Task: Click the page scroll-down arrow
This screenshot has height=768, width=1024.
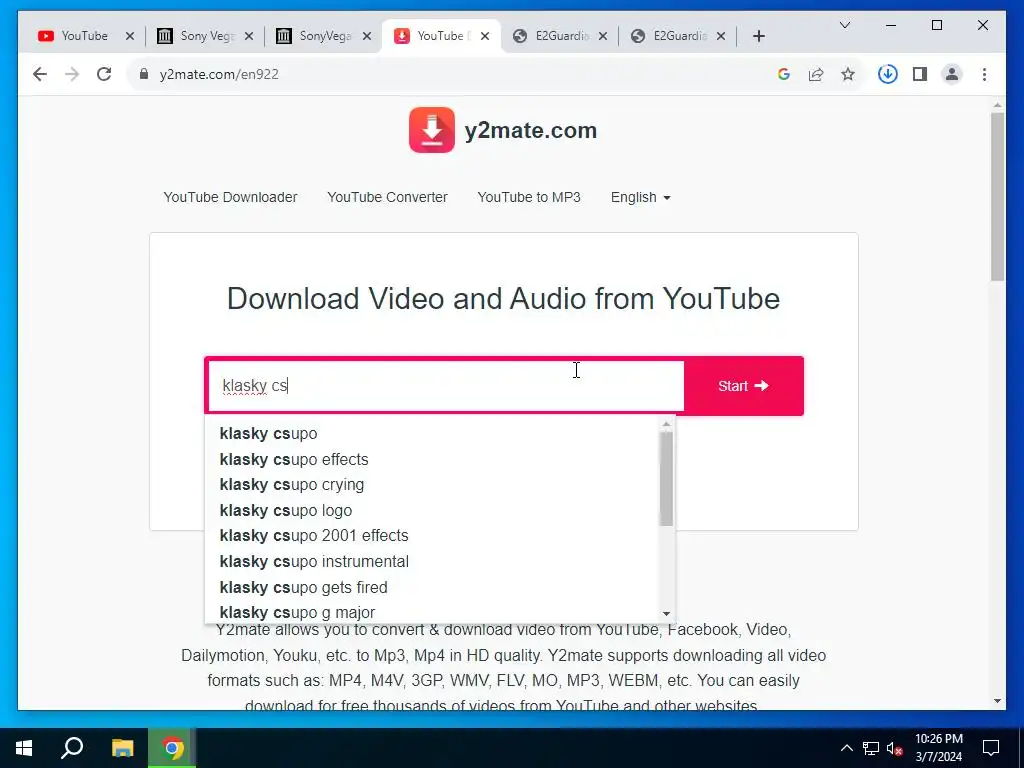Action: (997, 701)
